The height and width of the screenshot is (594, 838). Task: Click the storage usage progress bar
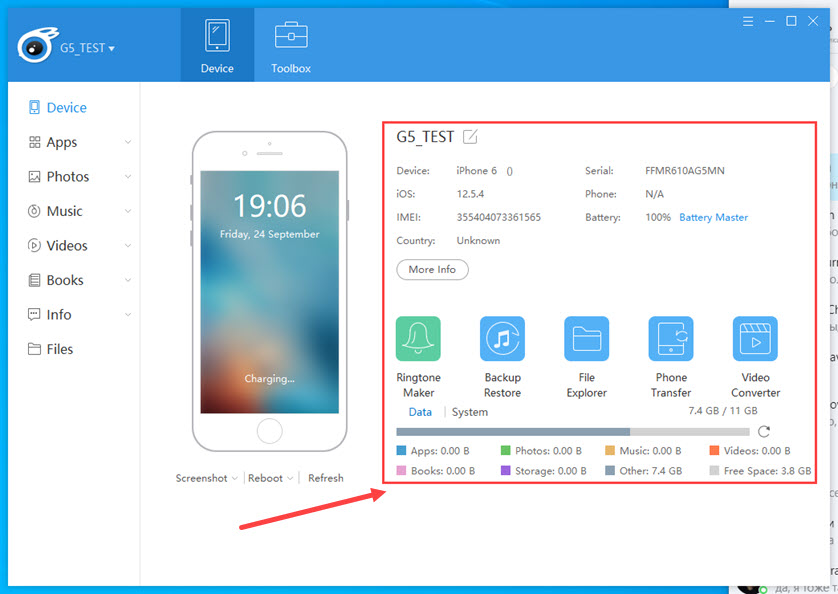573,431
